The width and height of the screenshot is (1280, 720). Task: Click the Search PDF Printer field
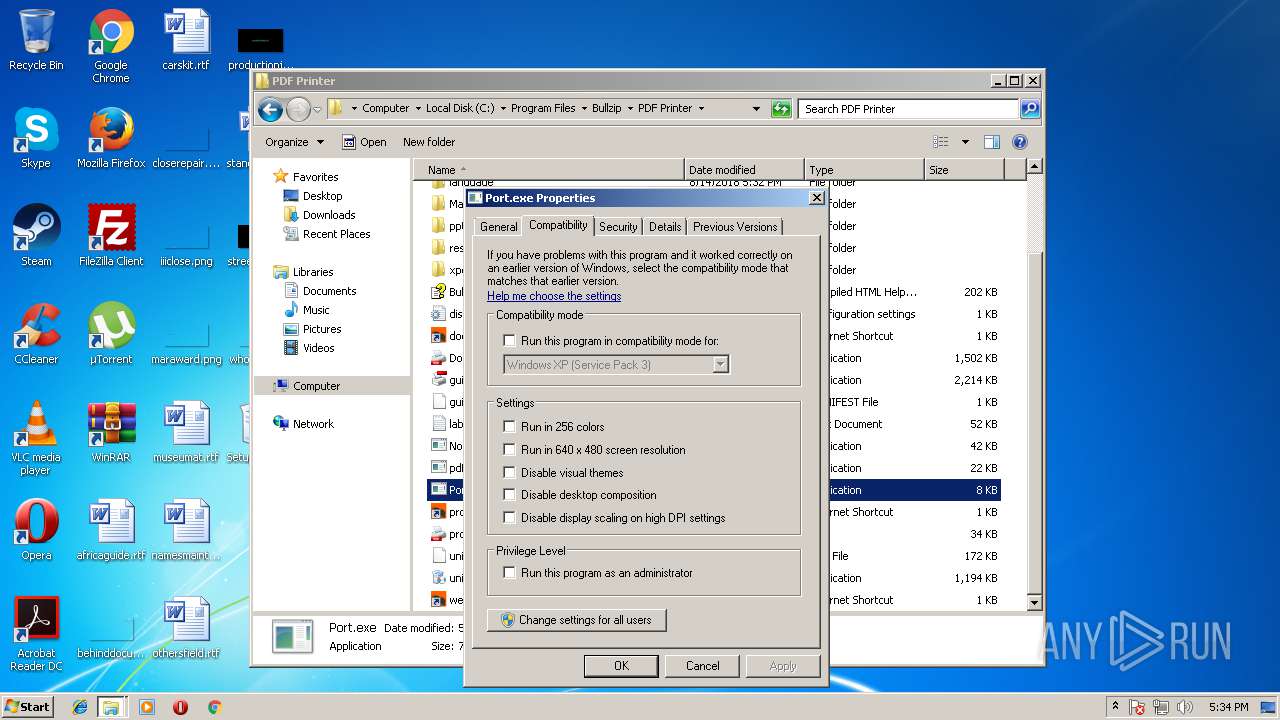pyautogui.click(x=908, y=109)
